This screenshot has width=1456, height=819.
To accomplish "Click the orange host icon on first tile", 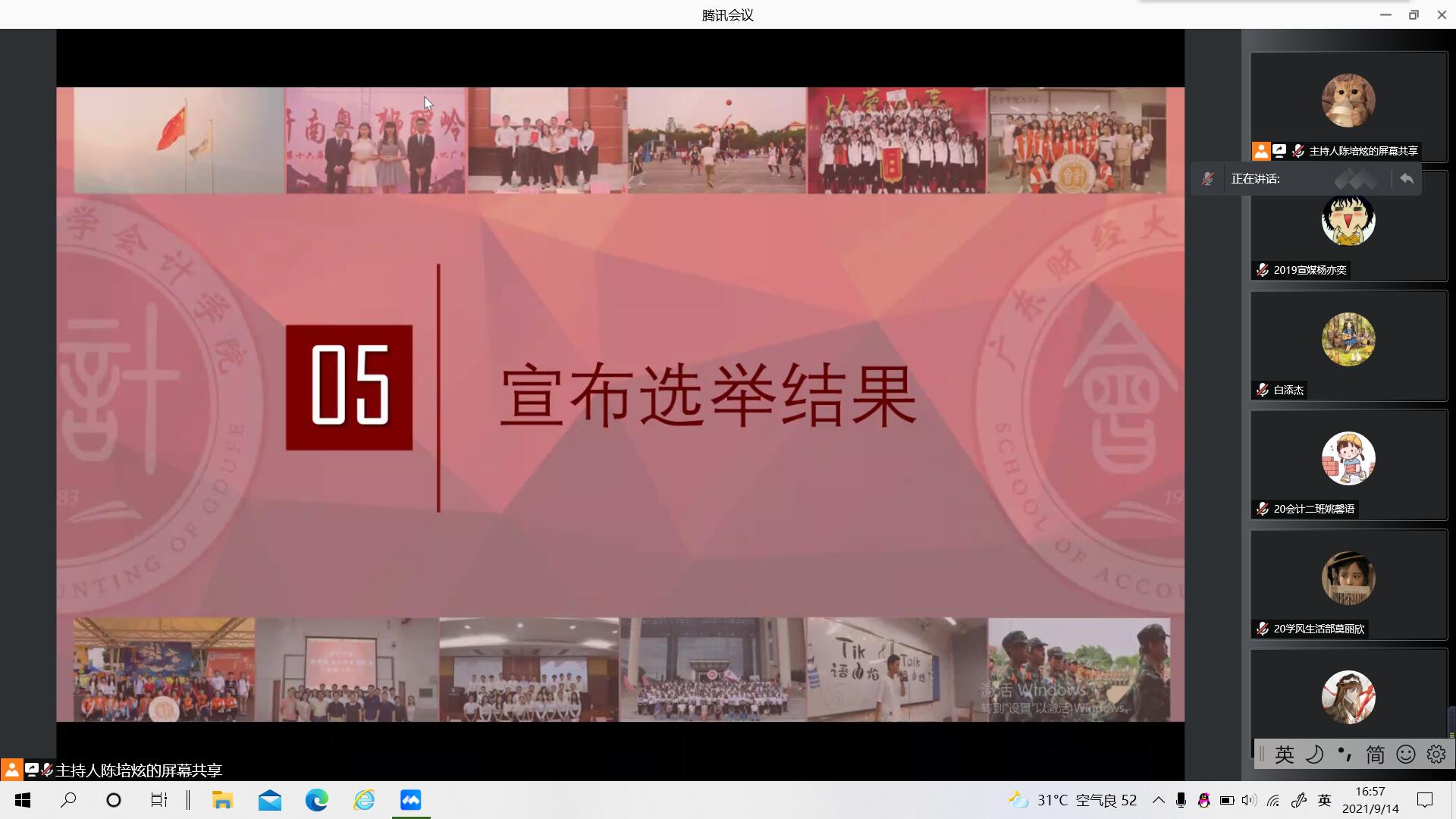I will click(x=1260, y=151).
